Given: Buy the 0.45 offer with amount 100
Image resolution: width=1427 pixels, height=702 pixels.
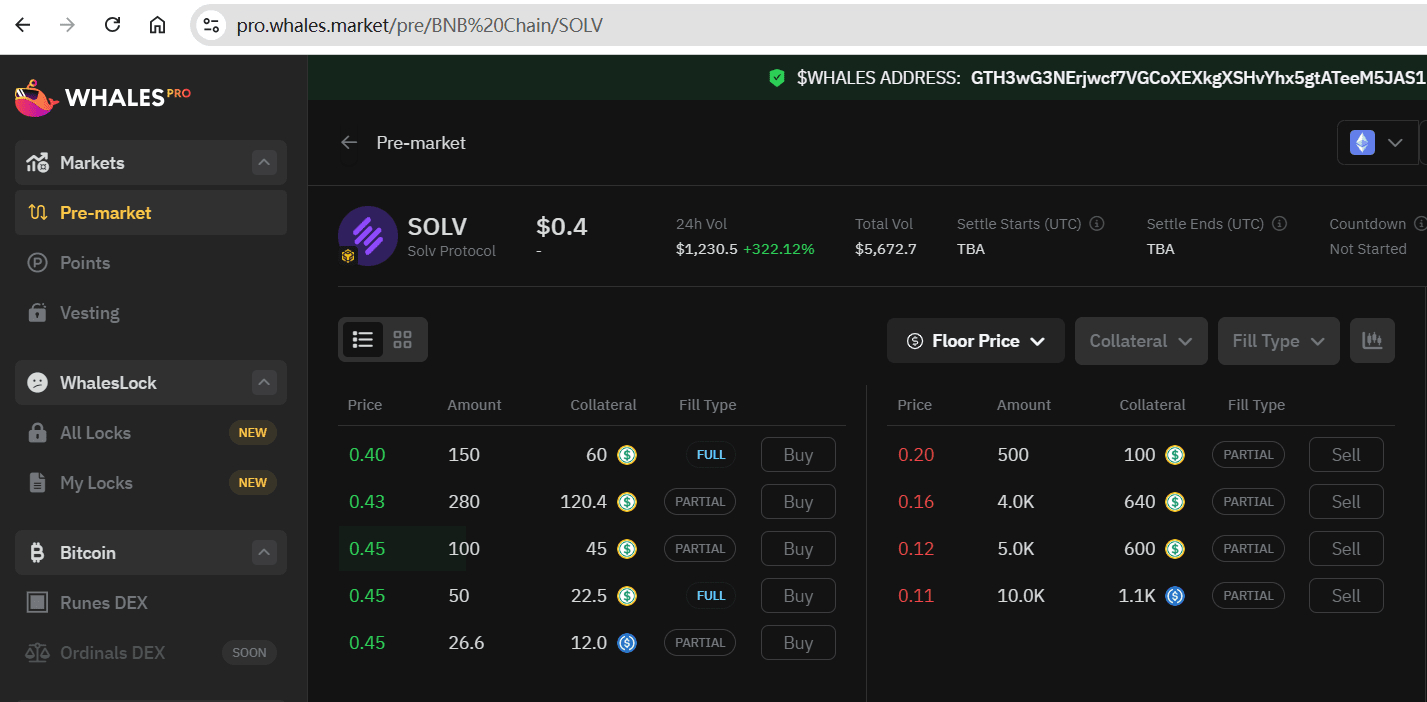Looking at the screenshot, I should (798, 549).
